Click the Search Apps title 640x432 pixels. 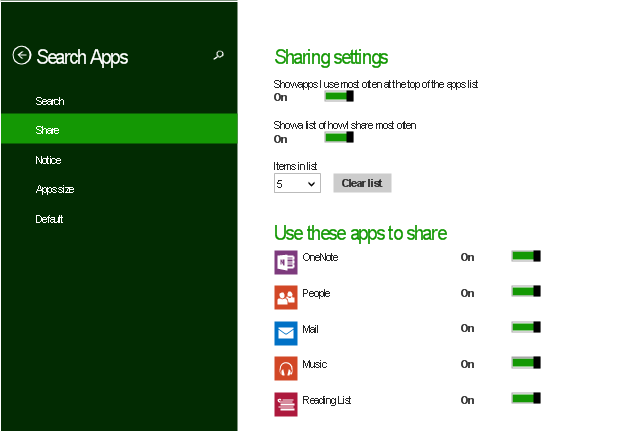point(82,57)
